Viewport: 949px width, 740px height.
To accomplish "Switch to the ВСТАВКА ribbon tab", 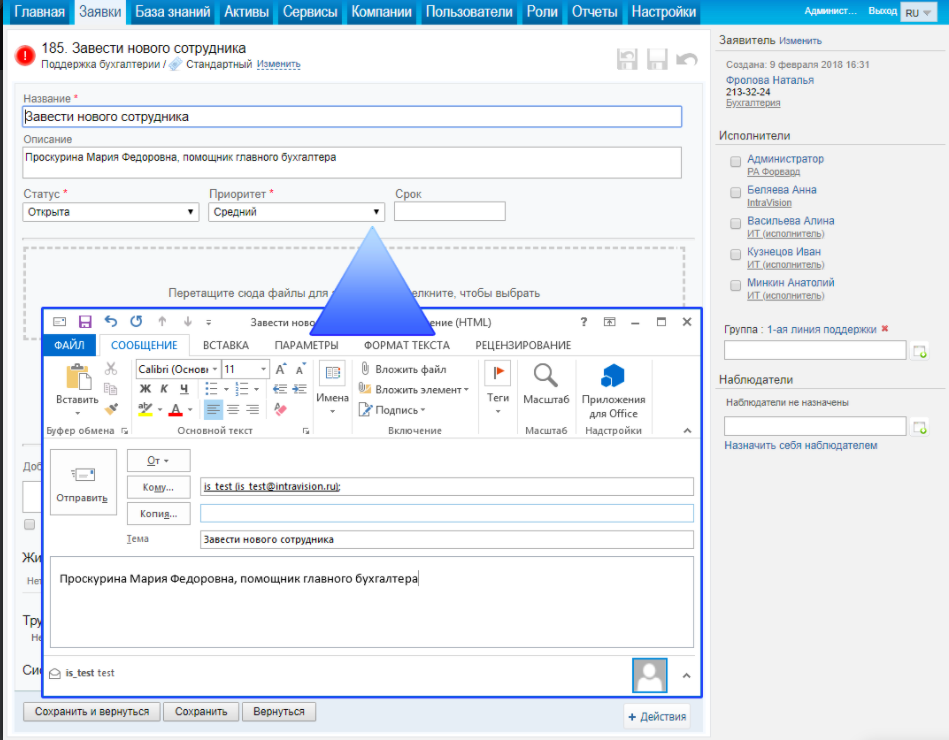I will coord(226,345).
